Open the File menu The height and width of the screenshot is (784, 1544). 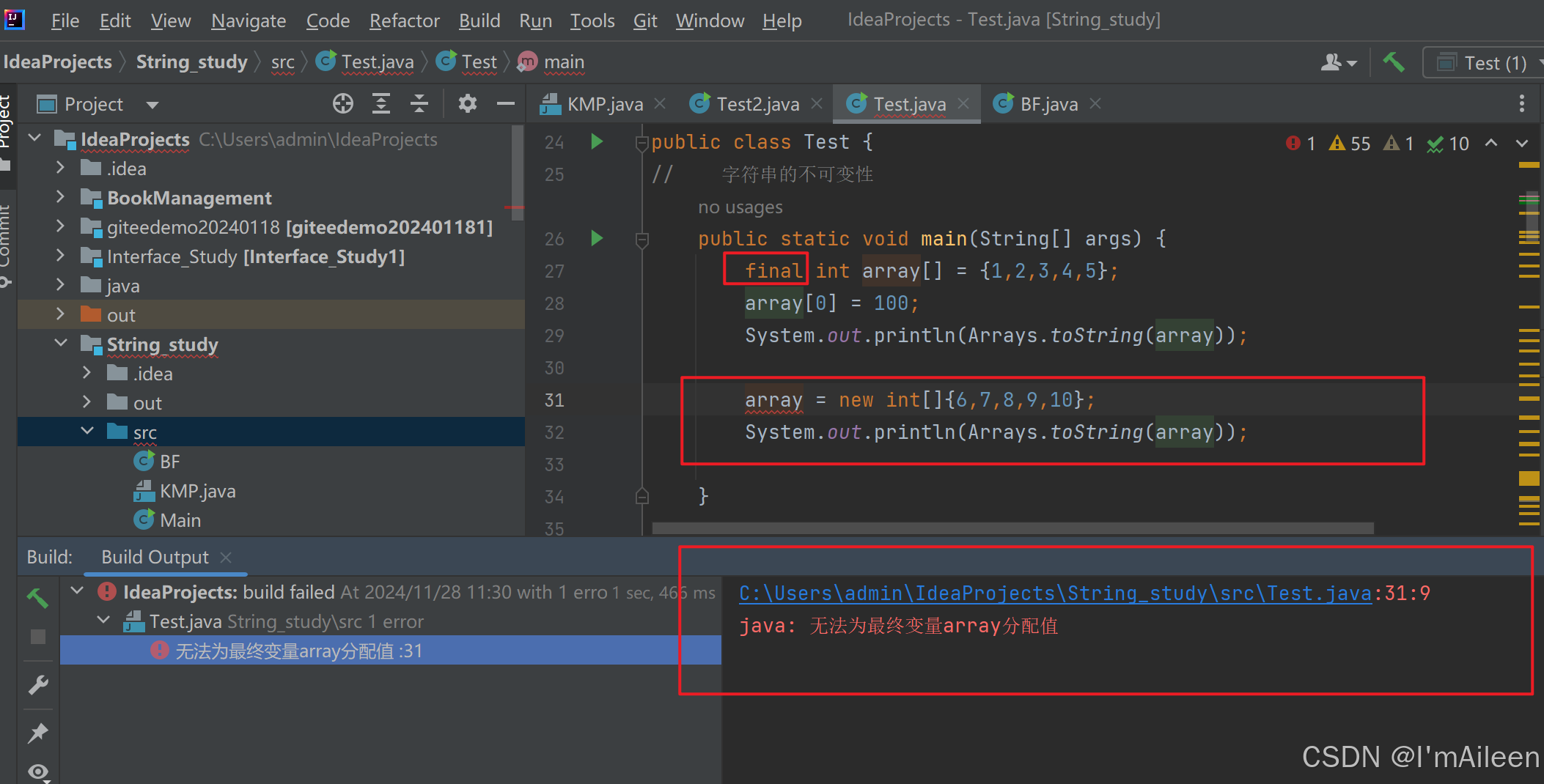coord(65,21)
